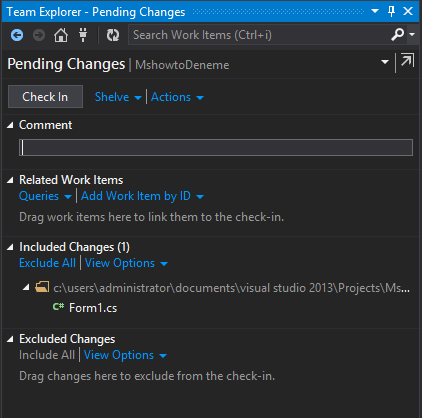
Task: Collapse the project folder path node
Action: click(x=26, y=287)
